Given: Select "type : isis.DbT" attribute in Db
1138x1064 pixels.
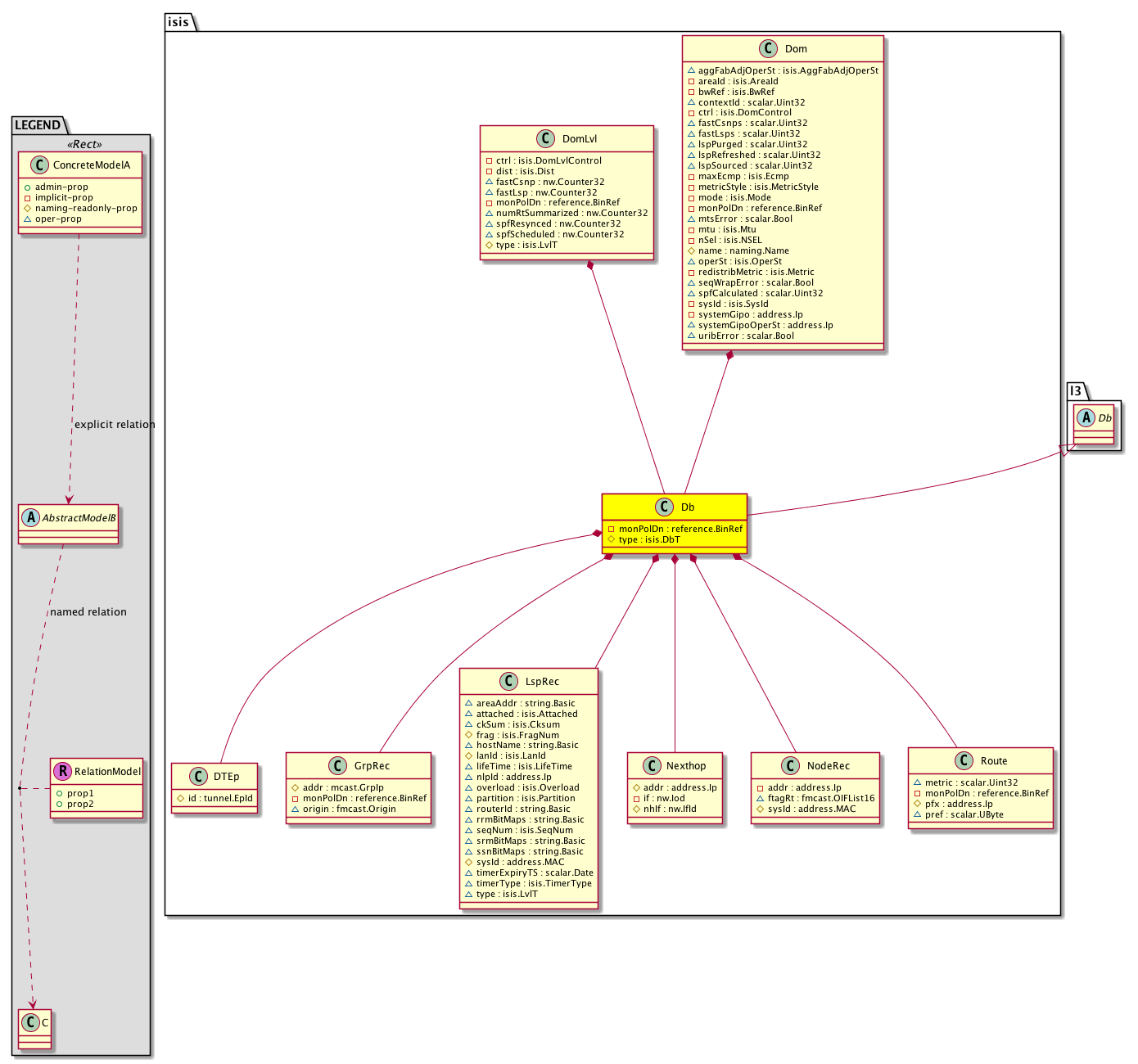Looking at the screenshot, I should click(x=649, y=540).
